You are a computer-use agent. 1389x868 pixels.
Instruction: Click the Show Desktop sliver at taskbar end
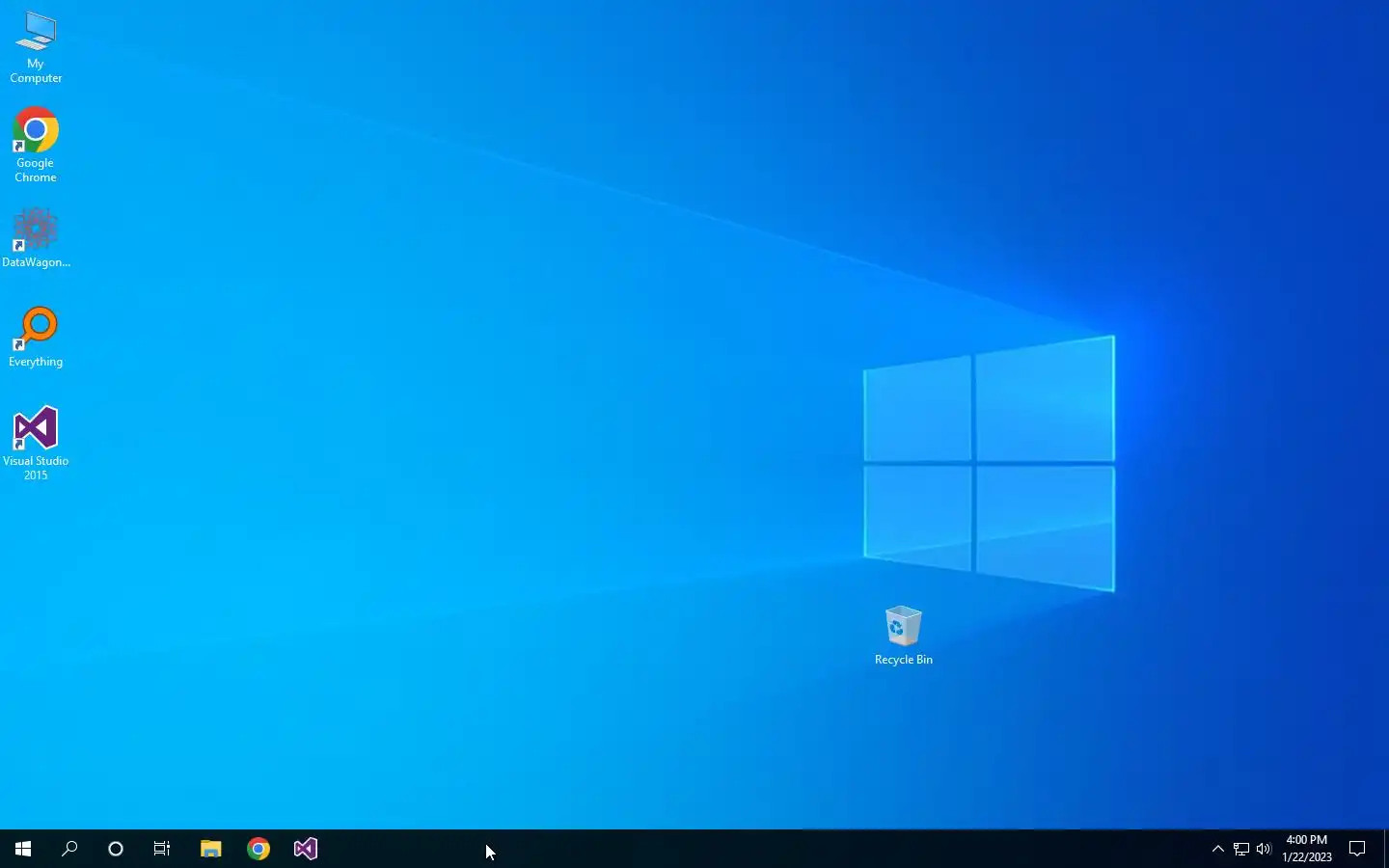pyautogui.click(x=1386, y=849)
